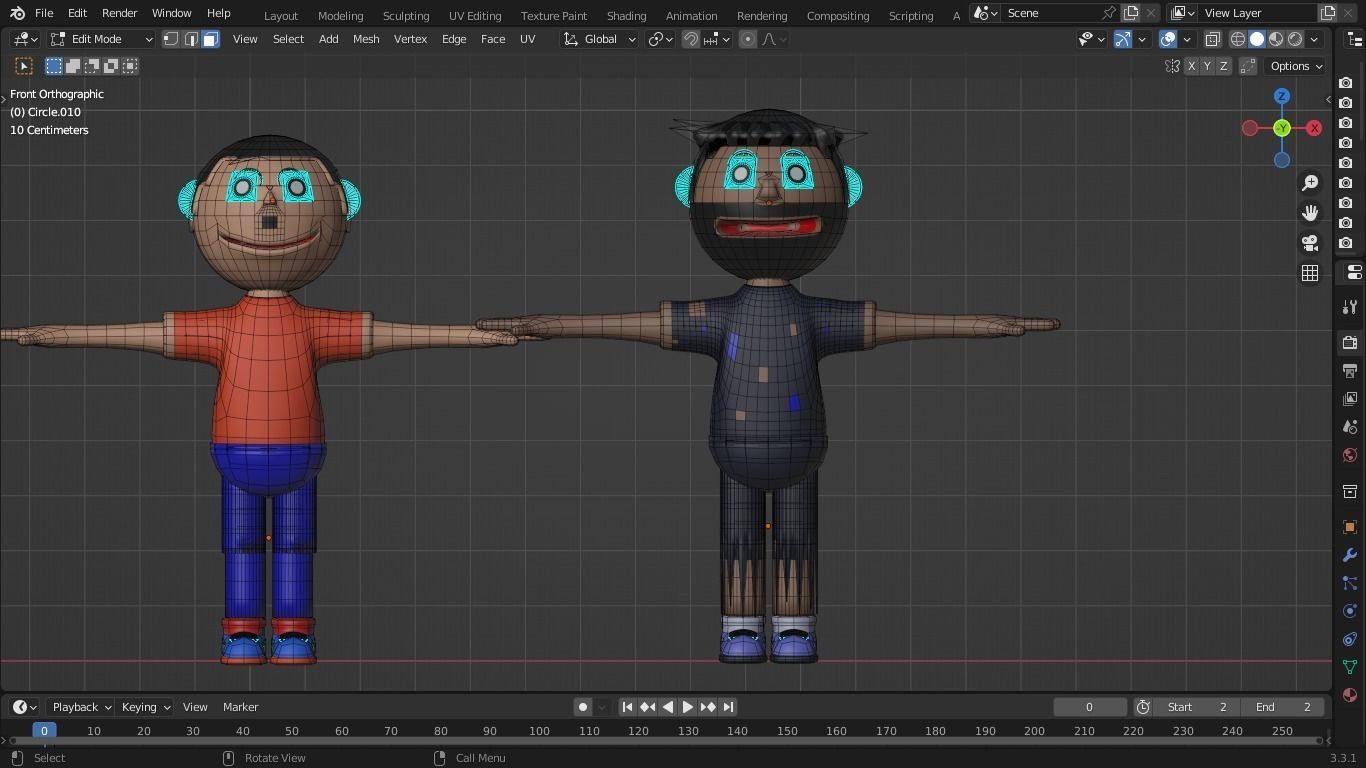Click the pan view hand icon
This screenshot has width=1366, height=768.
click(1310, 213)
